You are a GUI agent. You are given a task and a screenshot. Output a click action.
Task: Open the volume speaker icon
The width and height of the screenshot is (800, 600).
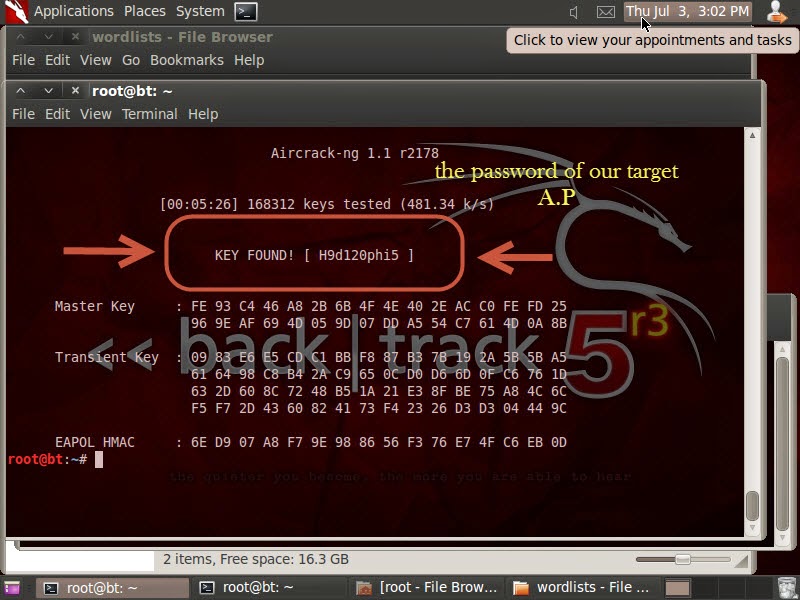pyautogui.click(x=574, y=12)
